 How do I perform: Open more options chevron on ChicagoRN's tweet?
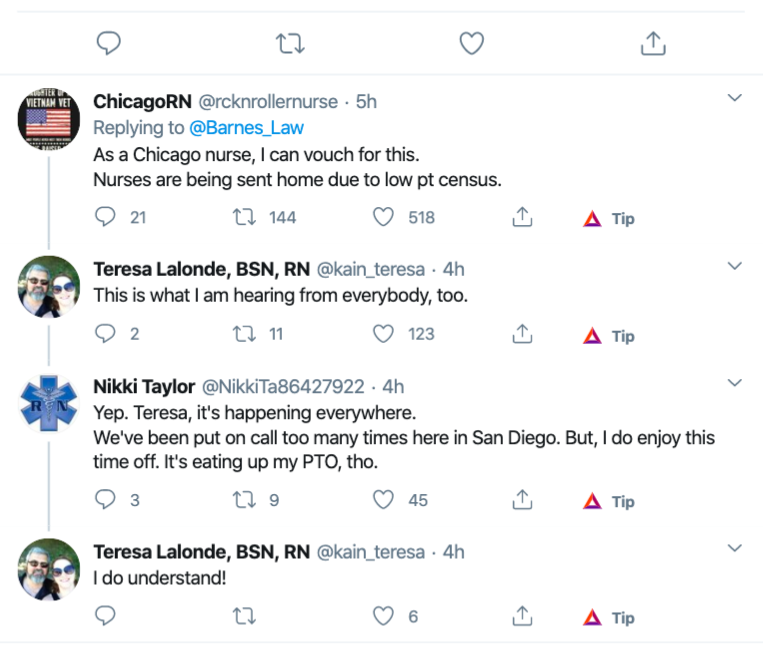click(x=734, y=99)
